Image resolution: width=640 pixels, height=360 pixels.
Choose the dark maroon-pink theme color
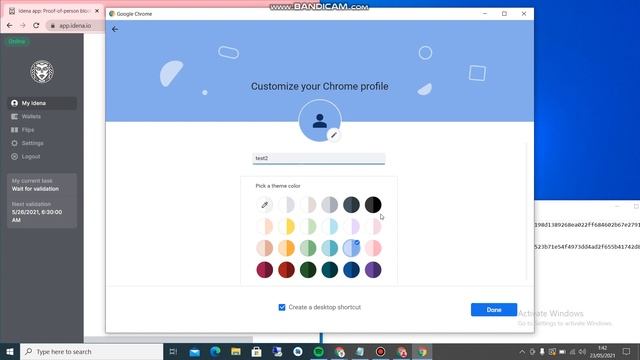[264, 270]
